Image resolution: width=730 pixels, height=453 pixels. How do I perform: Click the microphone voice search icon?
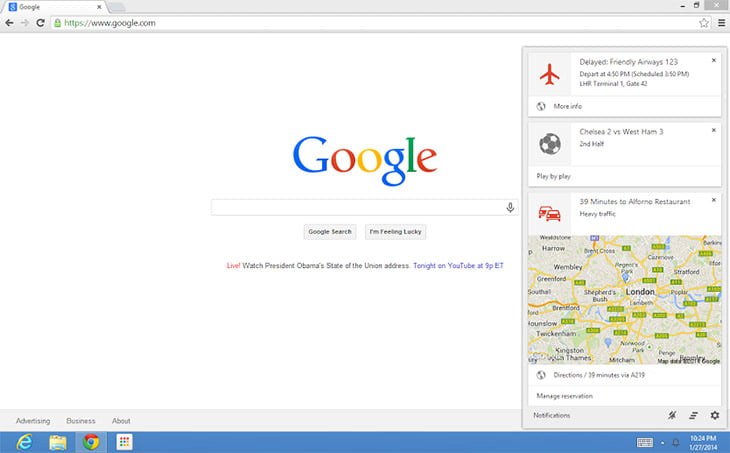[510, 208]
